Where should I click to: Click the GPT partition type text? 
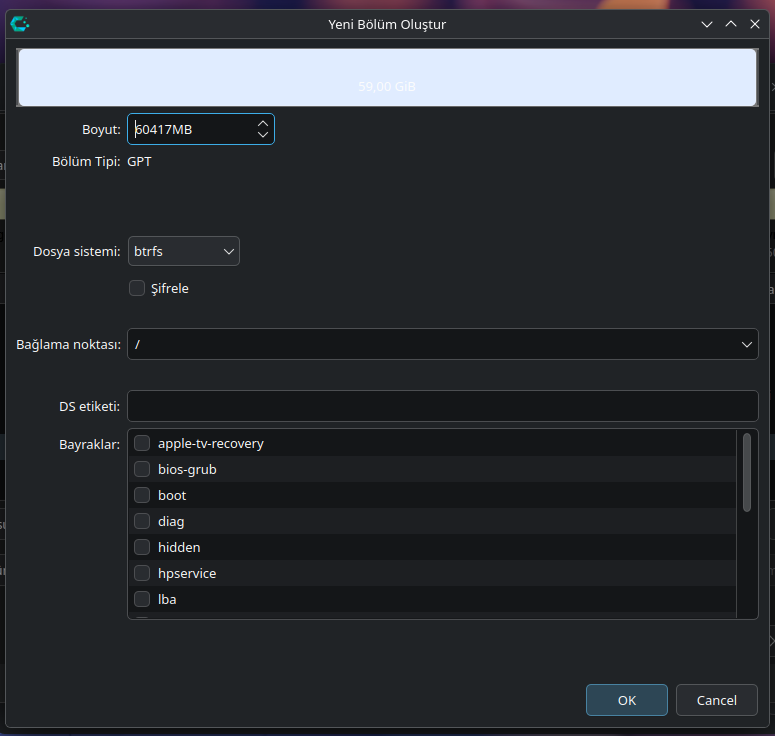139,162
